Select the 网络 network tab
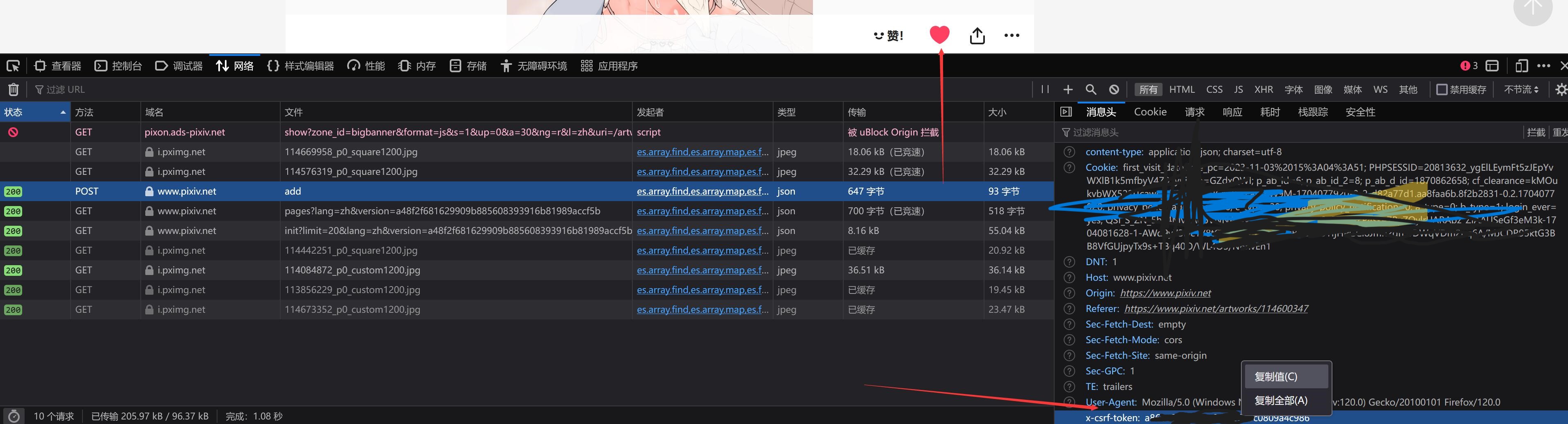Image resolution: width=1568 pixels, height=424 pixels. click(x=235, y=66)
